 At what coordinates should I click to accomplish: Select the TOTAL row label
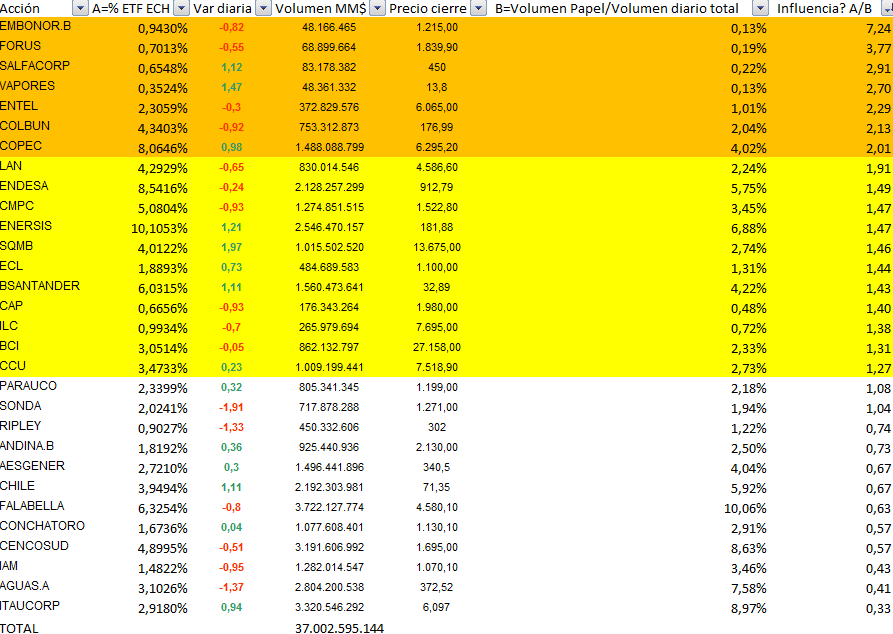(19, 628)
